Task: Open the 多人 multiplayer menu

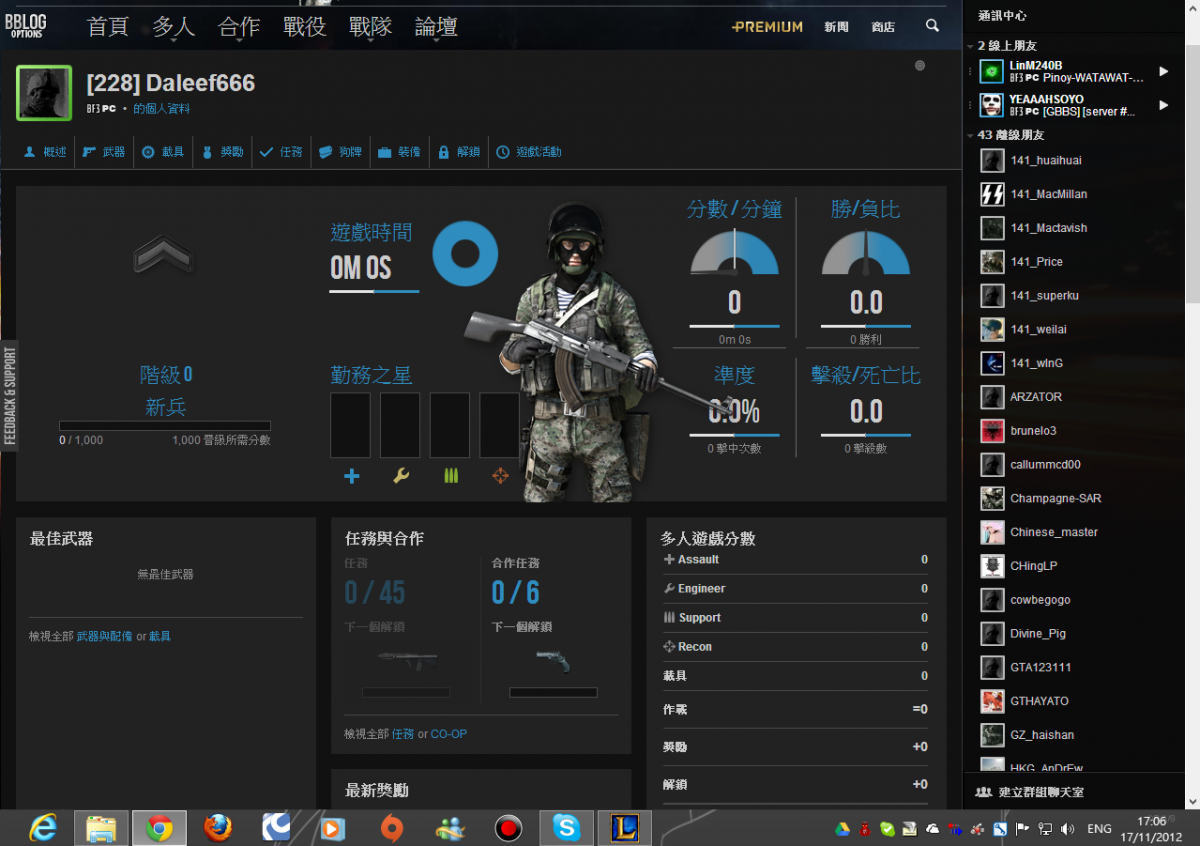Action: [173, 27]
